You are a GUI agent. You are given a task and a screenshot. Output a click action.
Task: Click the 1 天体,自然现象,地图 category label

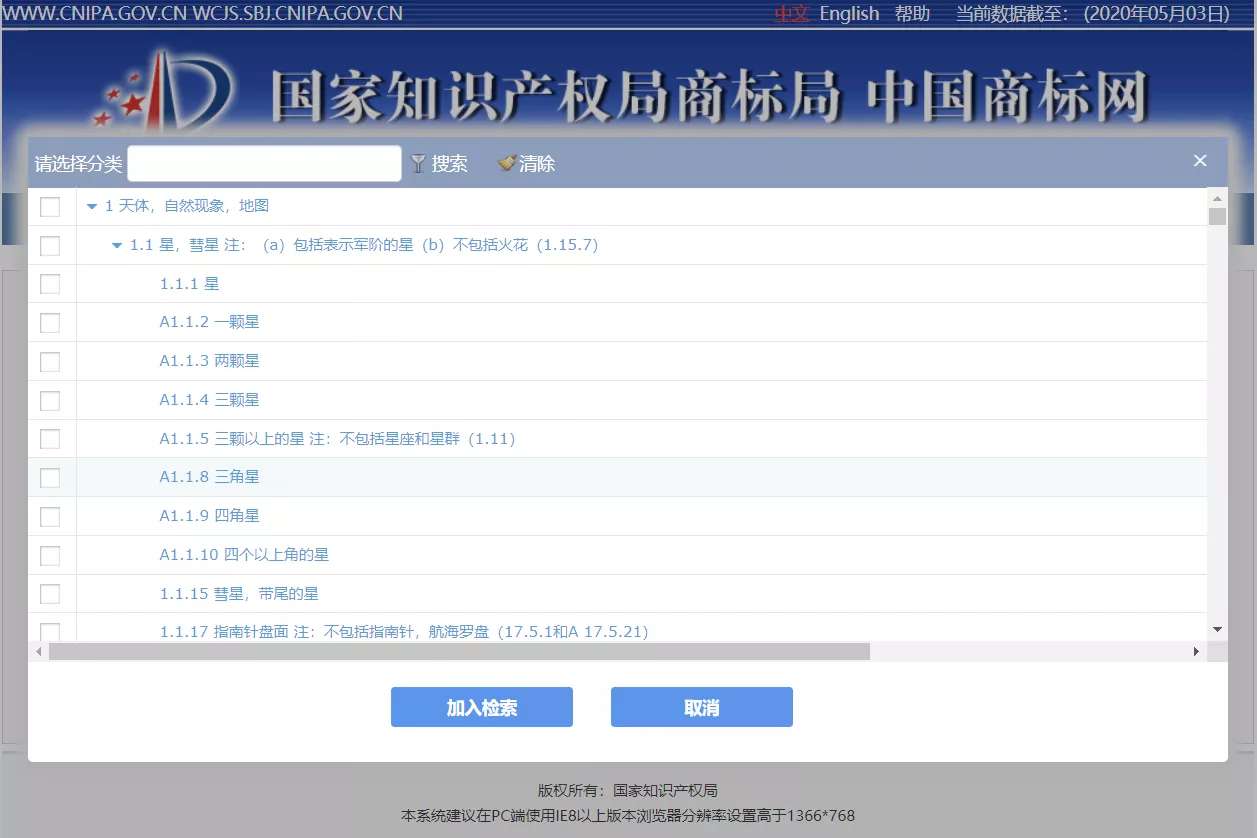187,206
